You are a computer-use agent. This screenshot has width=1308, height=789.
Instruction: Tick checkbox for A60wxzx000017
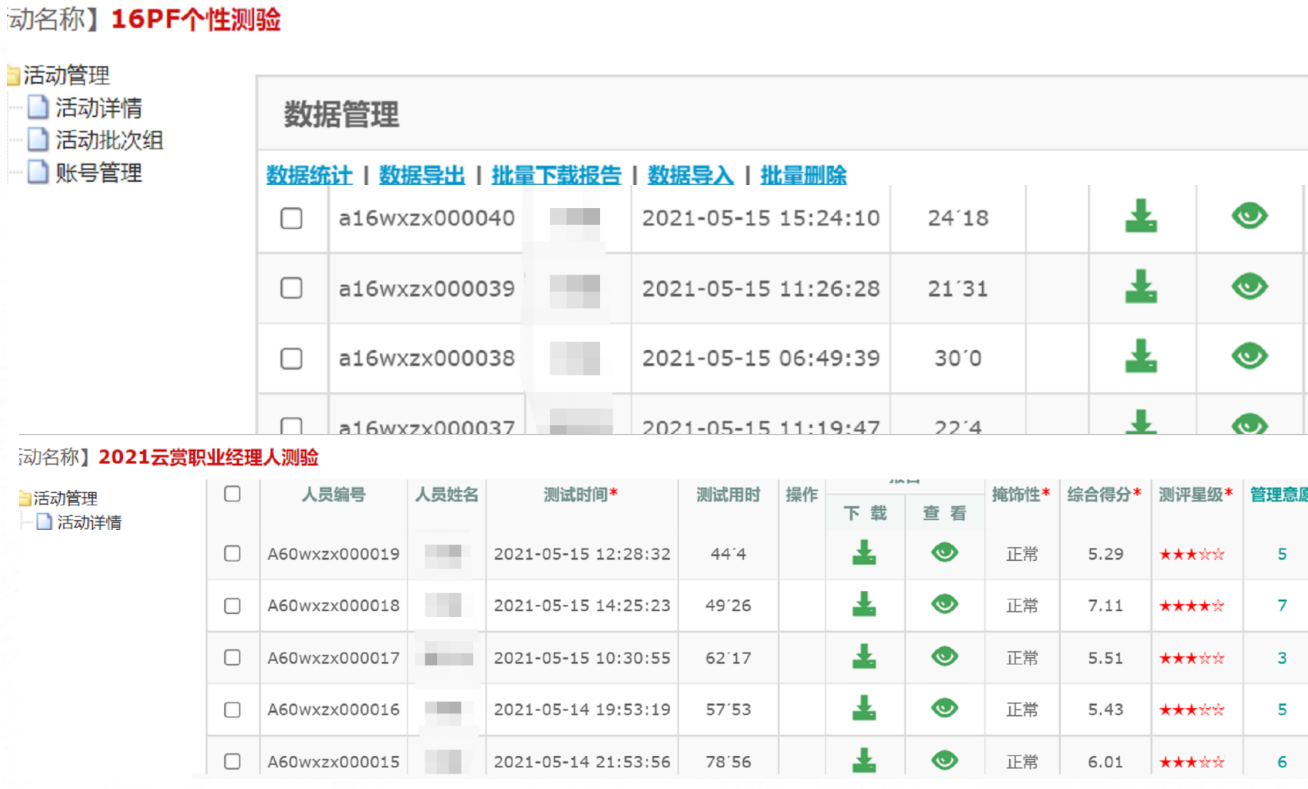coord(232,657)
